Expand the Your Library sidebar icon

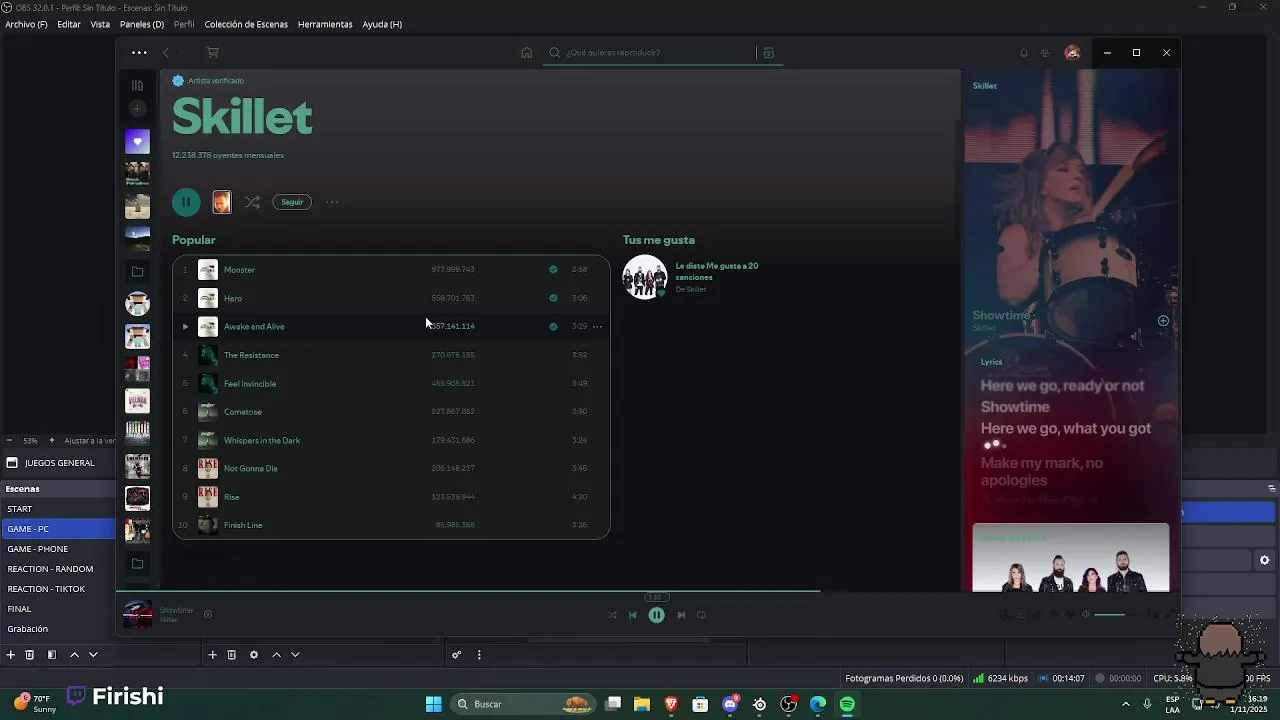pos(137,86)
